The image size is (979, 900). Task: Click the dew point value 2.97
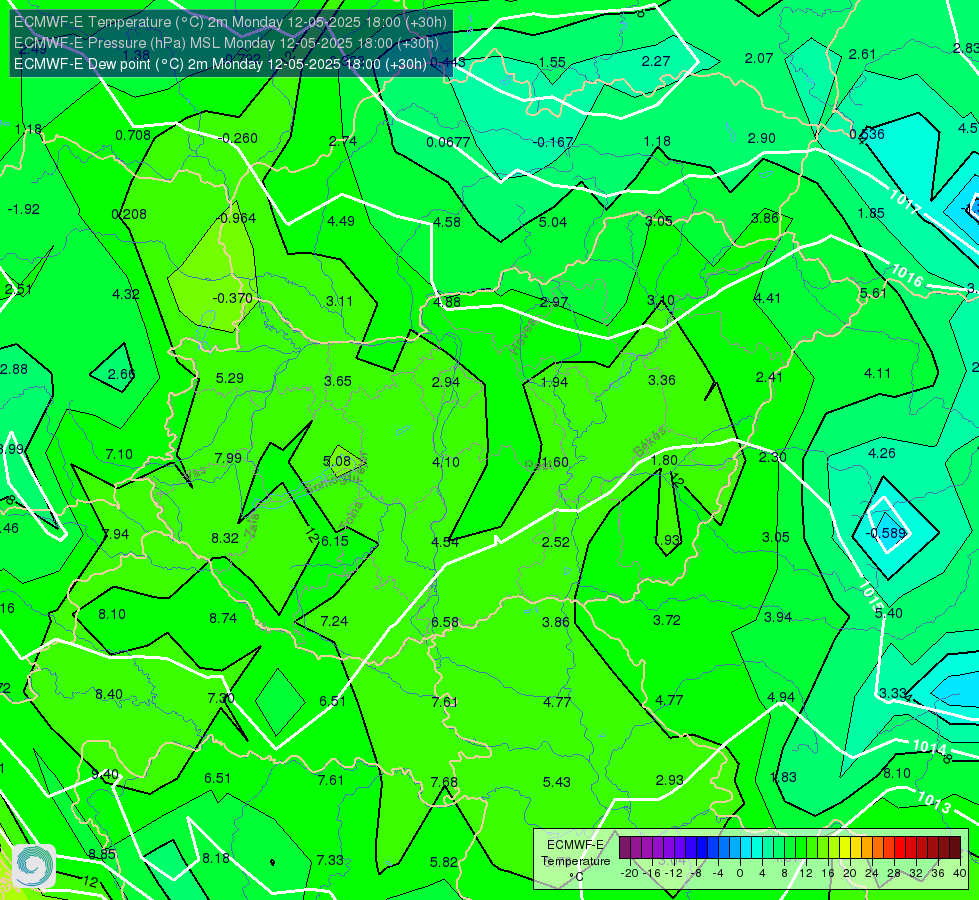tap(554, 302)
